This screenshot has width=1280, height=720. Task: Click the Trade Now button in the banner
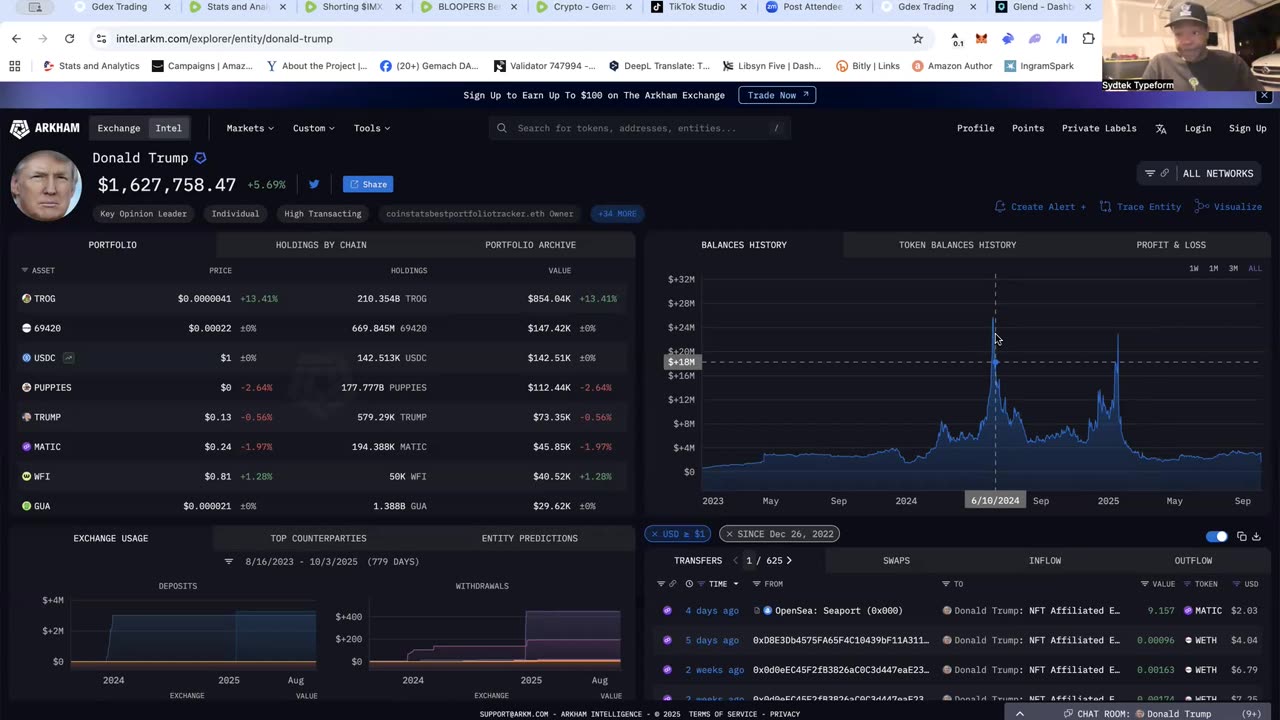pos(777,95)
